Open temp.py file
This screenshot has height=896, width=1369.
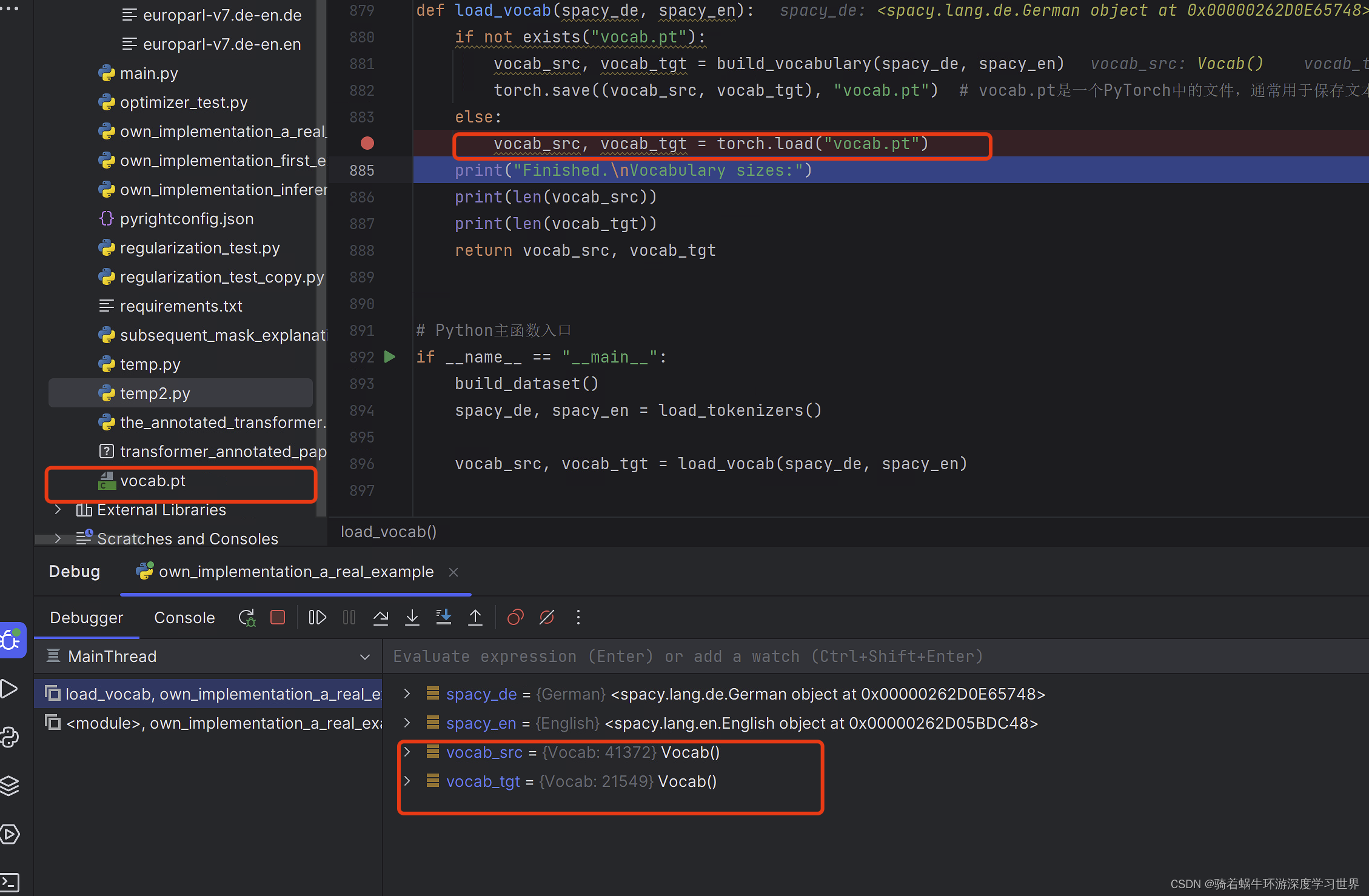[x=150, y=364]
